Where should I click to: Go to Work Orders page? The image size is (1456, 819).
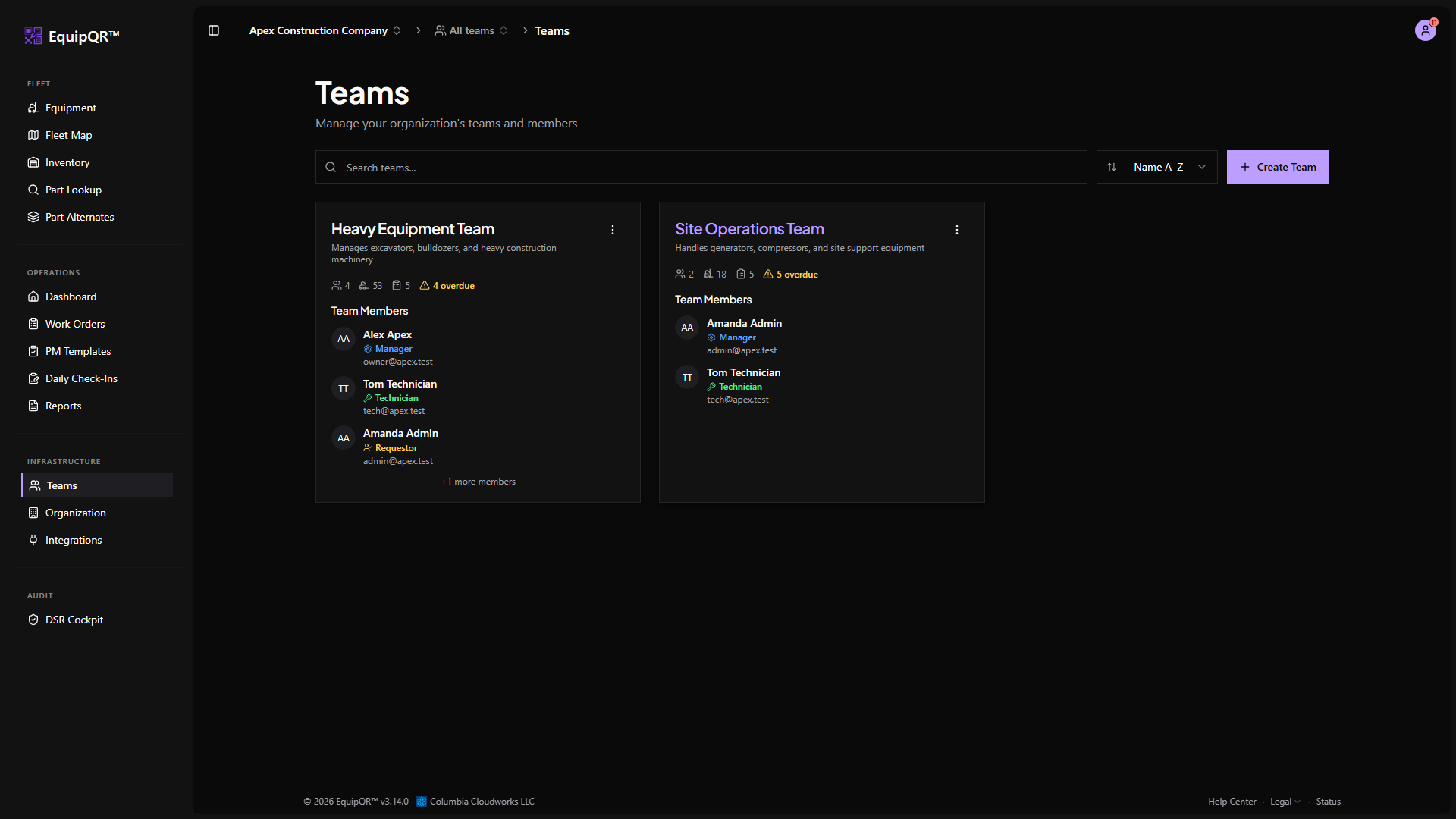[97, 324]
